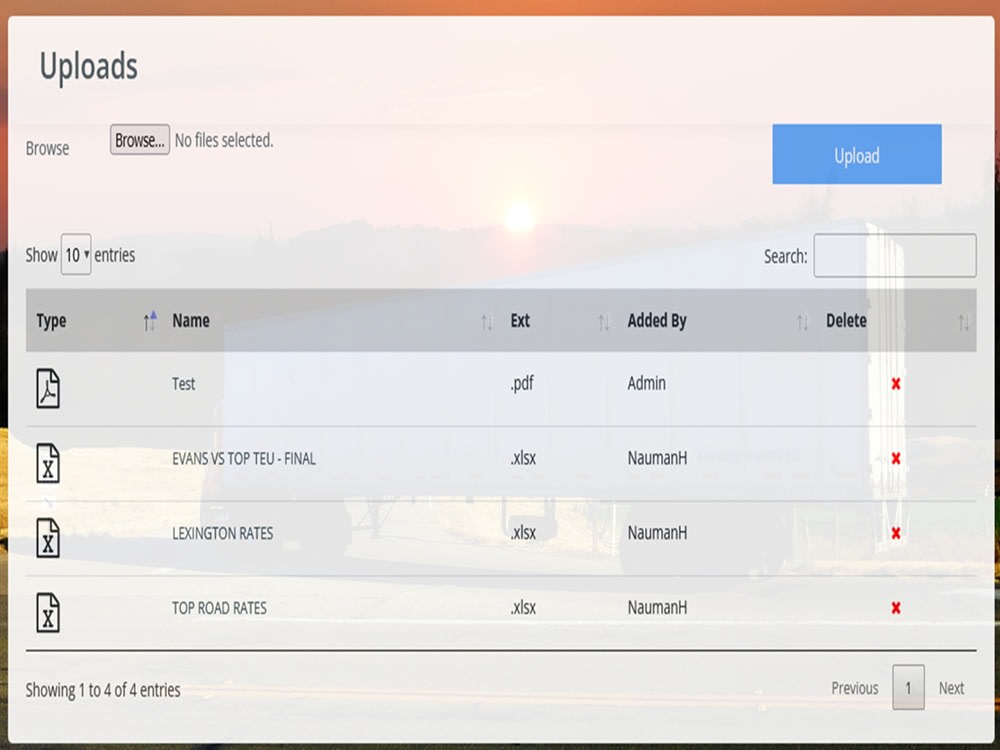1000x750 pixels.
Task: Click NaumanH in TOP ROAD RATES row
Action: (x=658, y=607)
